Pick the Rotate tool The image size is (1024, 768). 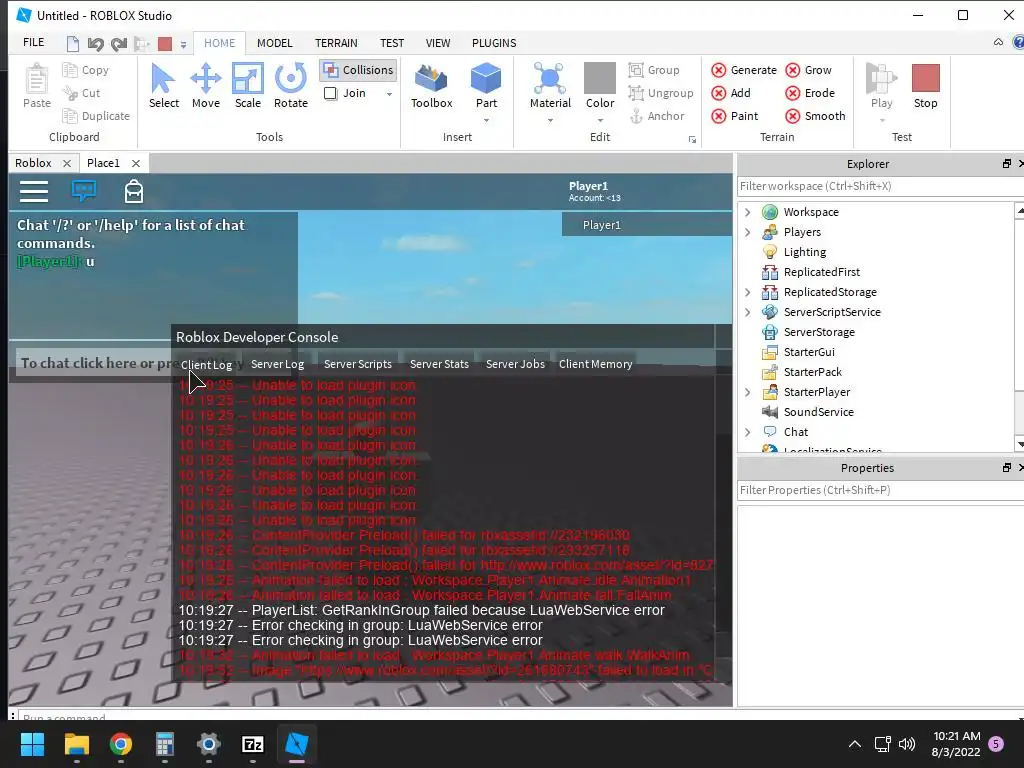[x=291, y=86]
